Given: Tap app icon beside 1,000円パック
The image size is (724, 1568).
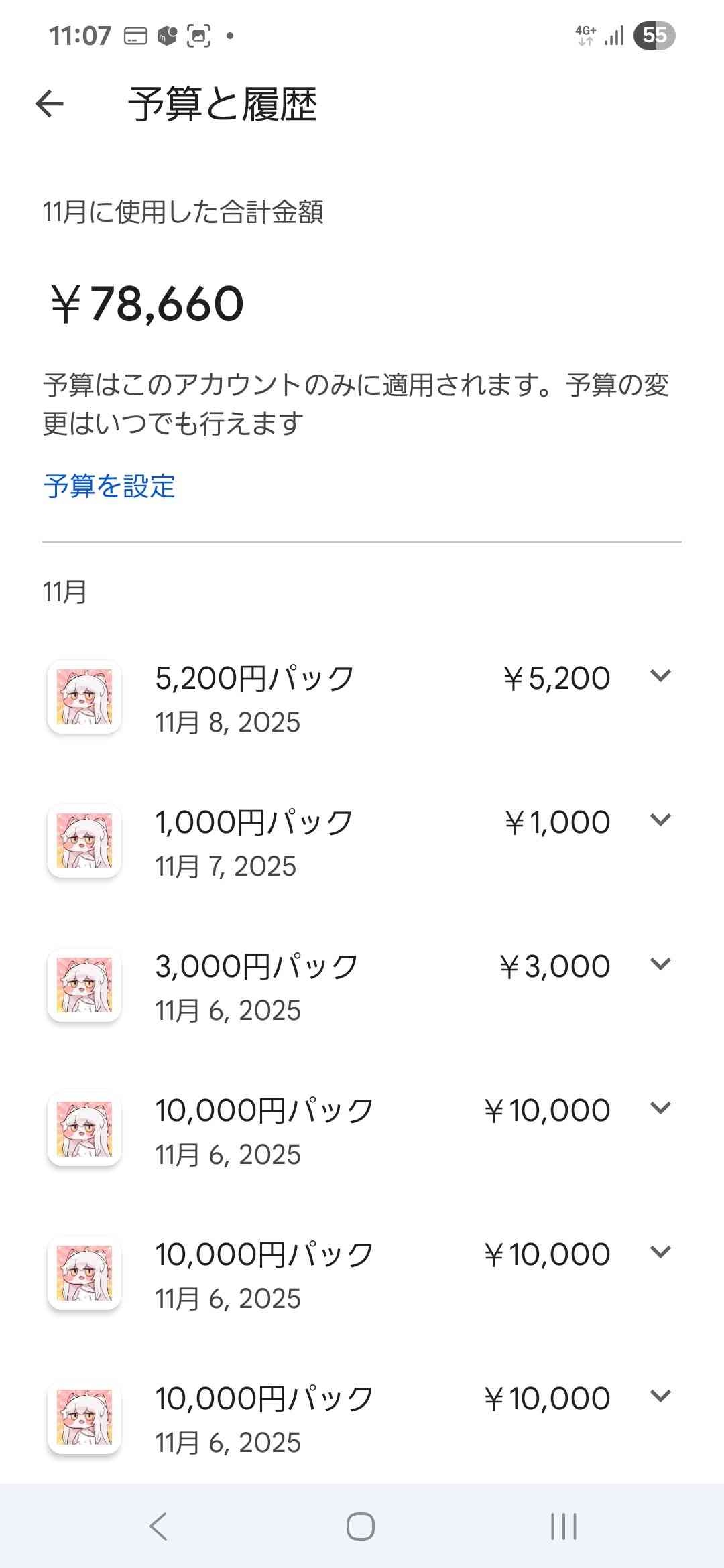Looking at the screenshot, I should click(84, 841).
